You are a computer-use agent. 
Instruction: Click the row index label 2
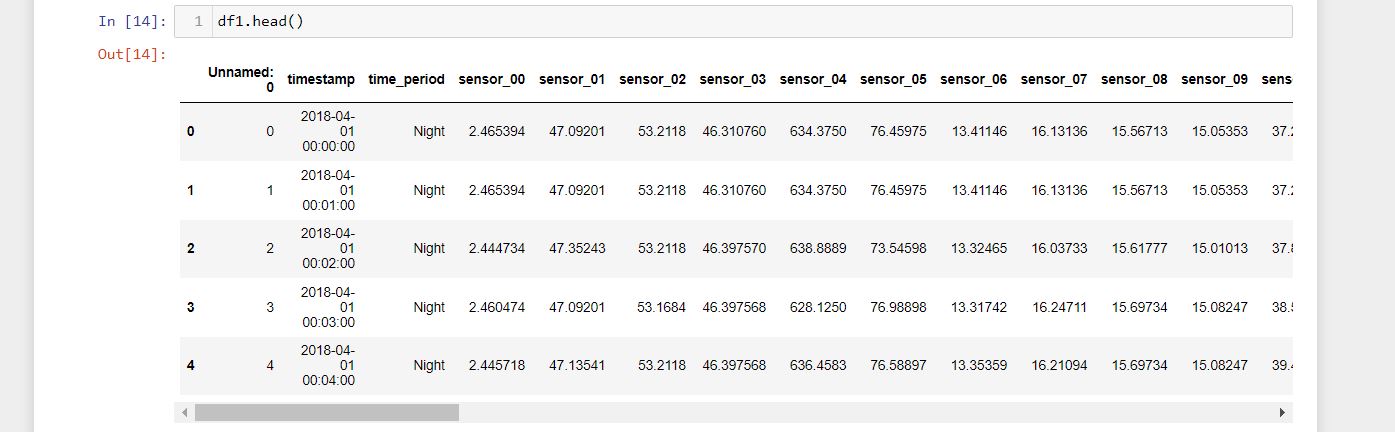point(190,249)
